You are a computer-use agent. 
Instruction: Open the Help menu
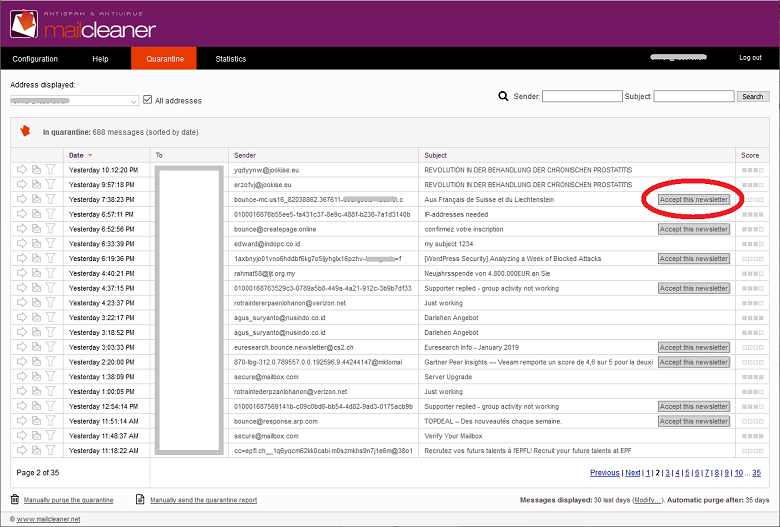[x=100, y=59]
